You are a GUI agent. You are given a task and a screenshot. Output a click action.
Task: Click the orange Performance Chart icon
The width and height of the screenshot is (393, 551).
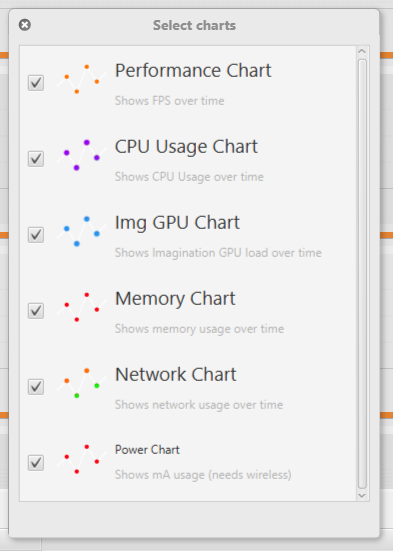(82, 79)
